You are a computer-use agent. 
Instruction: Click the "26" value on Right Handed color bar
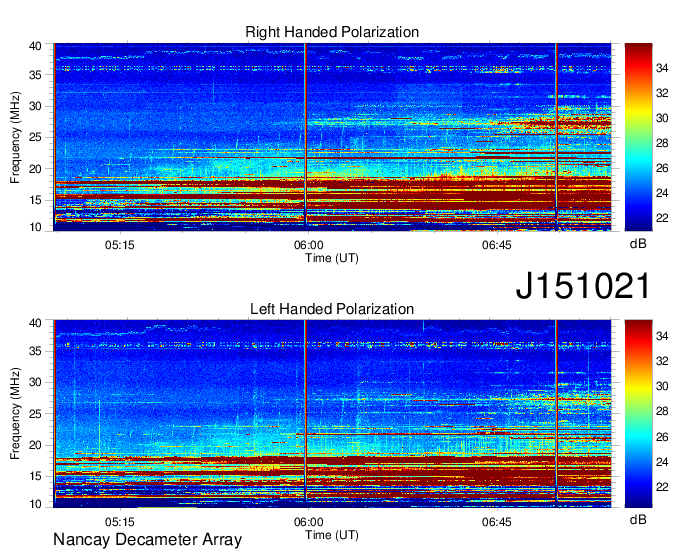tap(662, 168)
